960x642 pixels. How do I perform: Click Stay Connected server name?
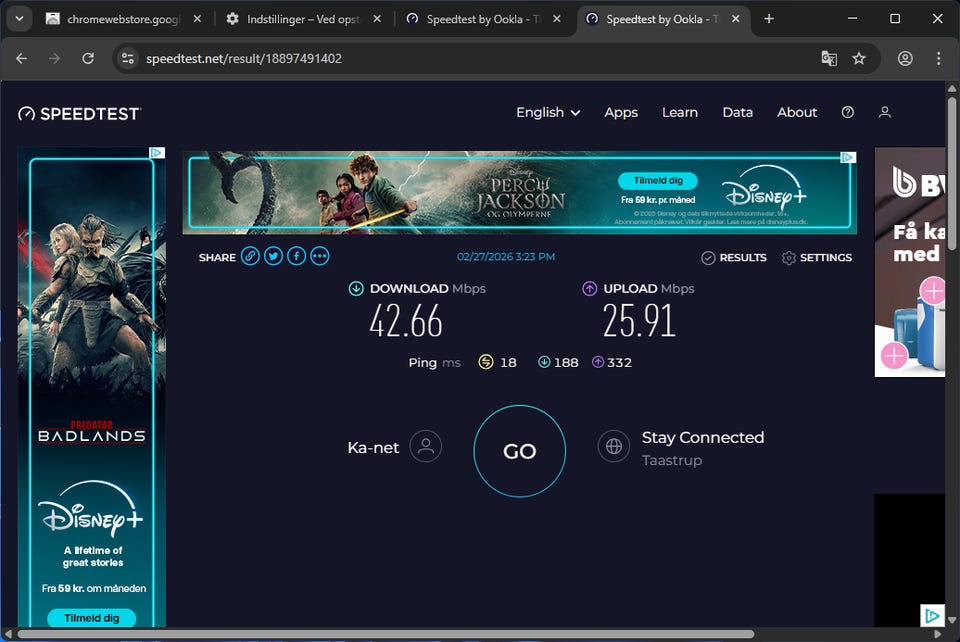702,438
